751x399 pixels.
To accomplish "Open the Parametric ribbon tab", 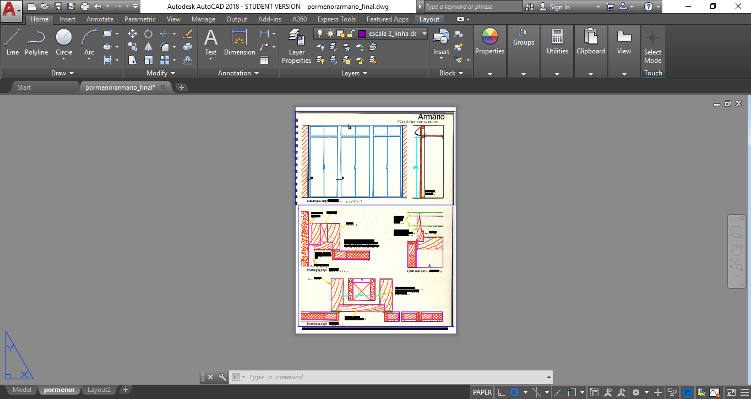I will click(x=140, y=19).
